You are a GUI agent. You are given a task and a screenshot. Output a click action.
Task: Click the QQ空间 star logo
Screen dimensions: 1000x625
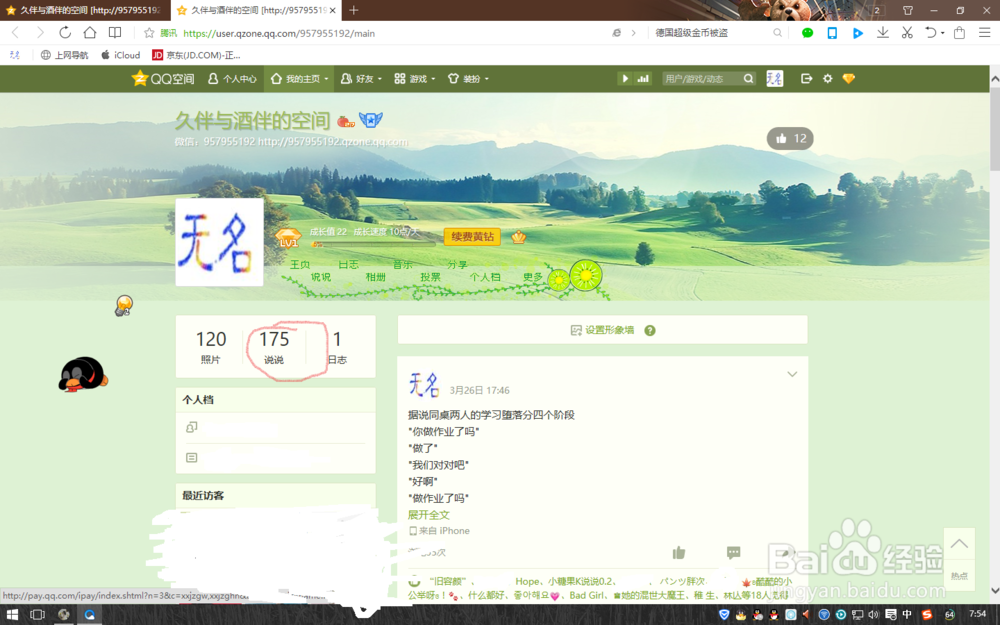[140, 78]
